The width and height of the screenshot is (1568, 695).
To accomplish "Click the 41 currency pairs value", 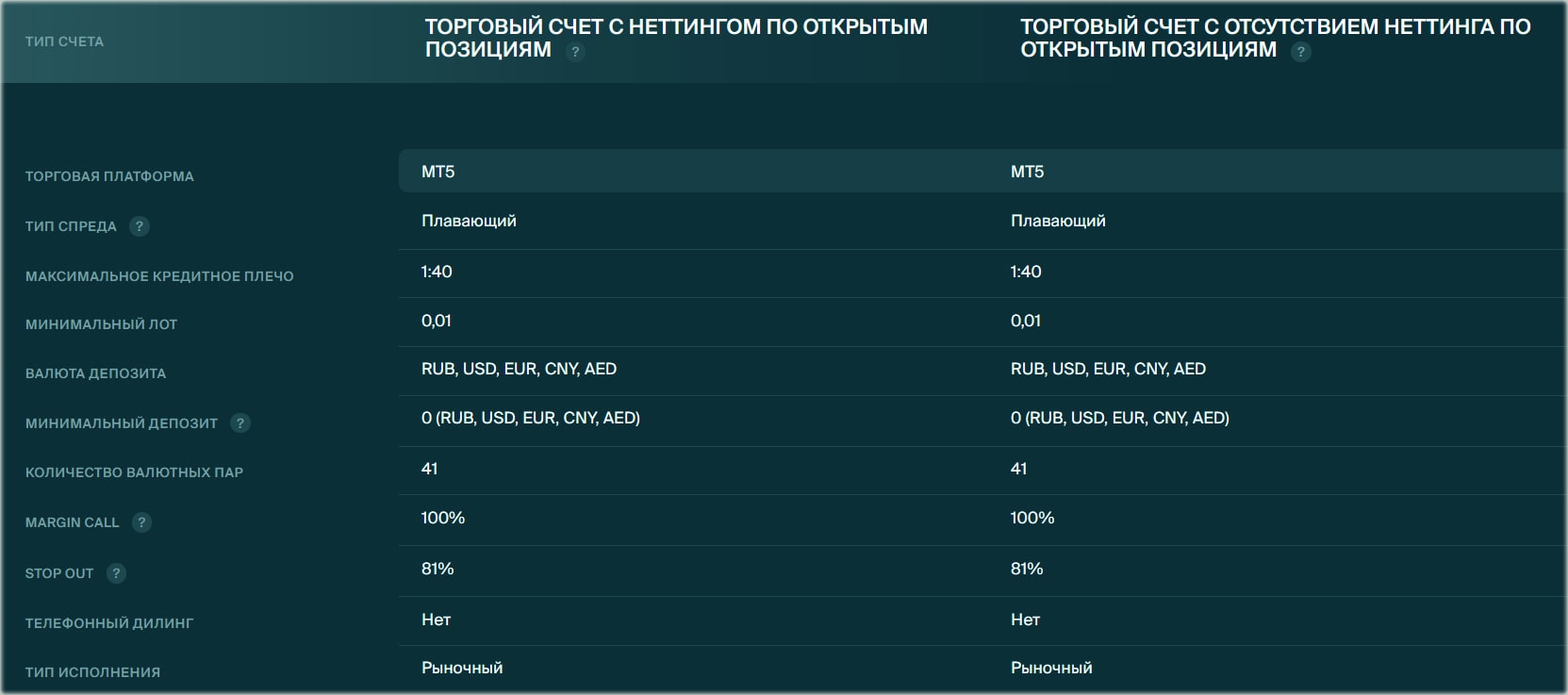I will tap(428, 468).
